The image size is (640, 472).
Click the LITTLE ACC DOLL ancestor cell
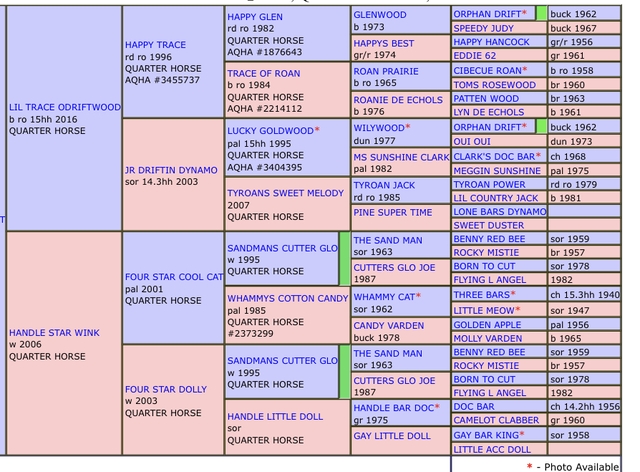coord(491,450)
